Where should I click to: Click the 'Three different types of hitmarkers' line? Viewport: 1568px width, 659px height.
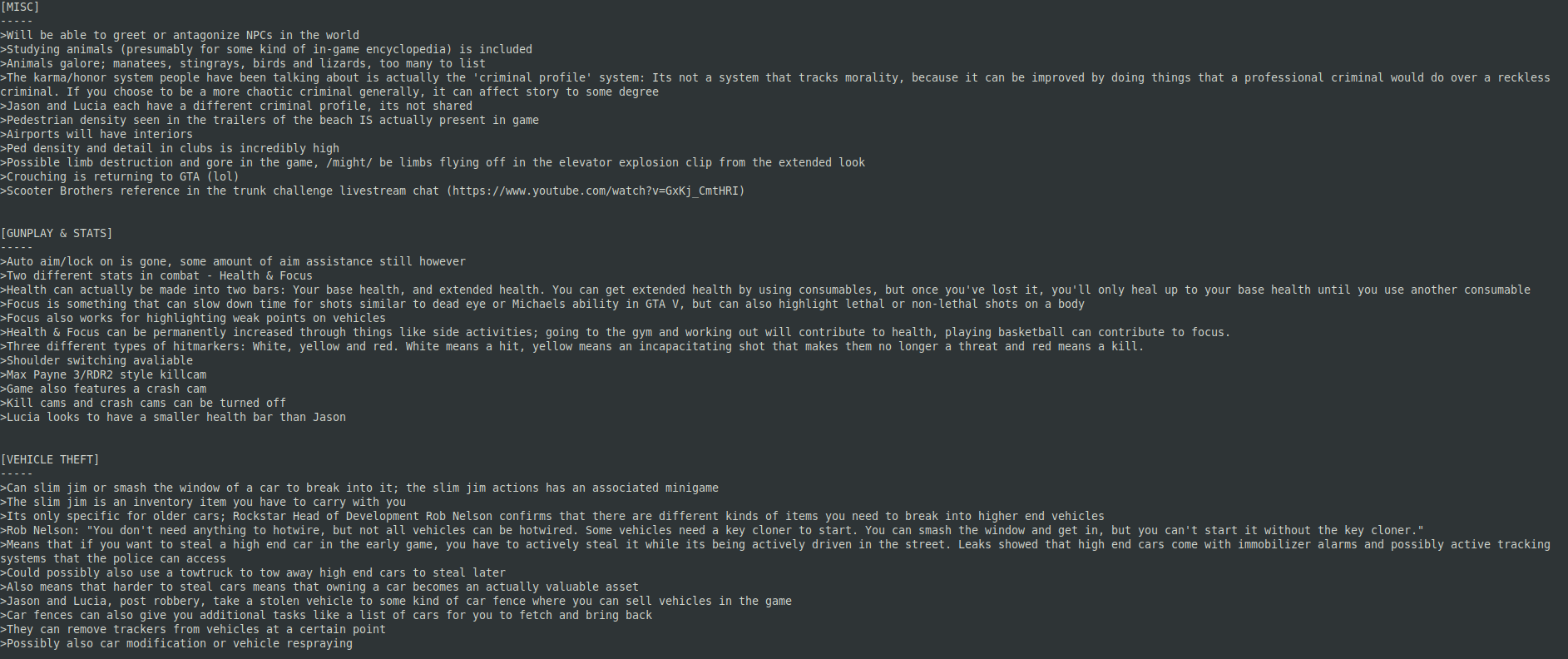click(572, 346)
